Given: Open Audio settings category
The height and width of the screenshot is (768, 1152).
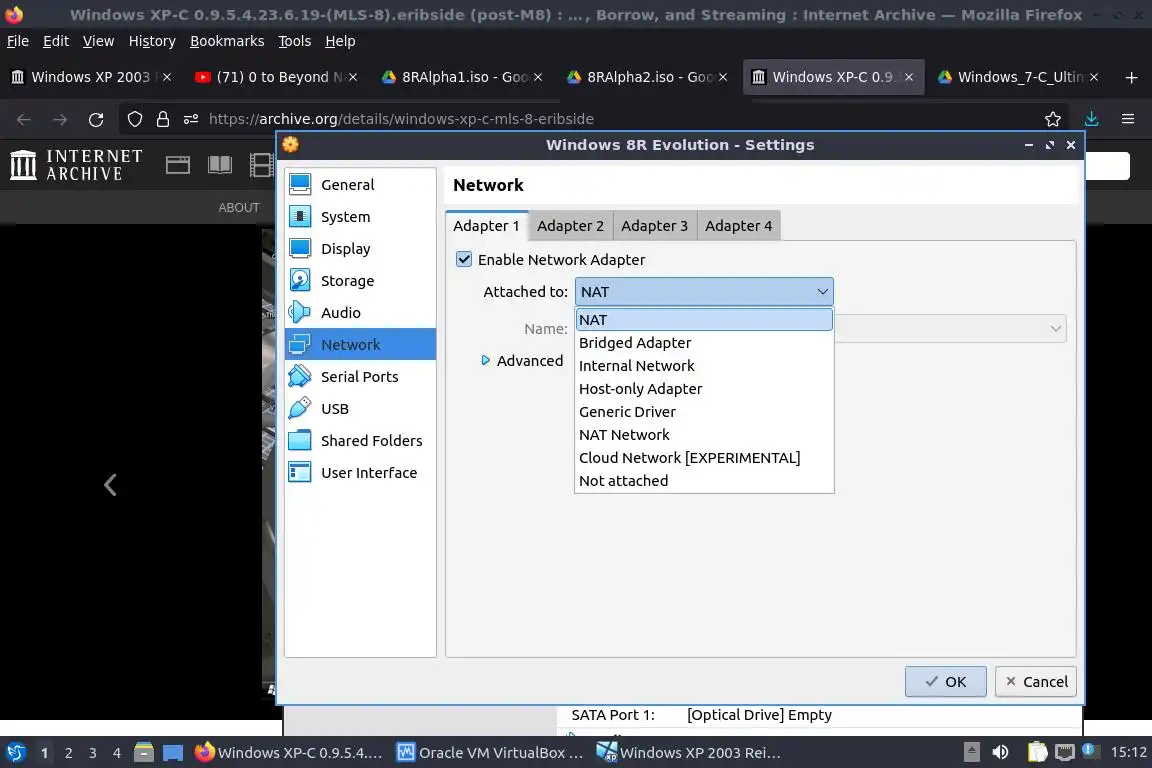Looking at the screenshot, I should 360,312.
